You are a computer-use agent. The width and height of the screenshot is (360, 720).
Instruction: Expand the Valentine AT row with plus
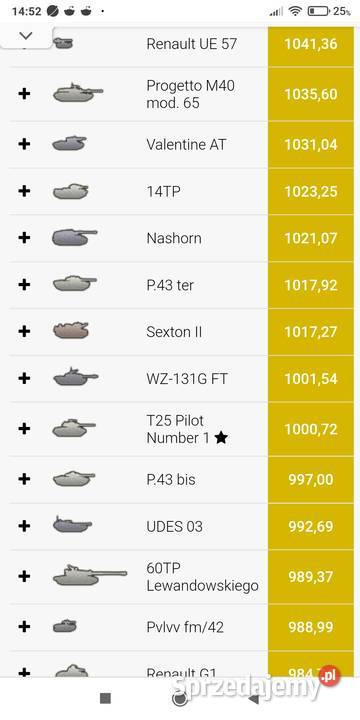pyautogui.click(x=24, y=144)
